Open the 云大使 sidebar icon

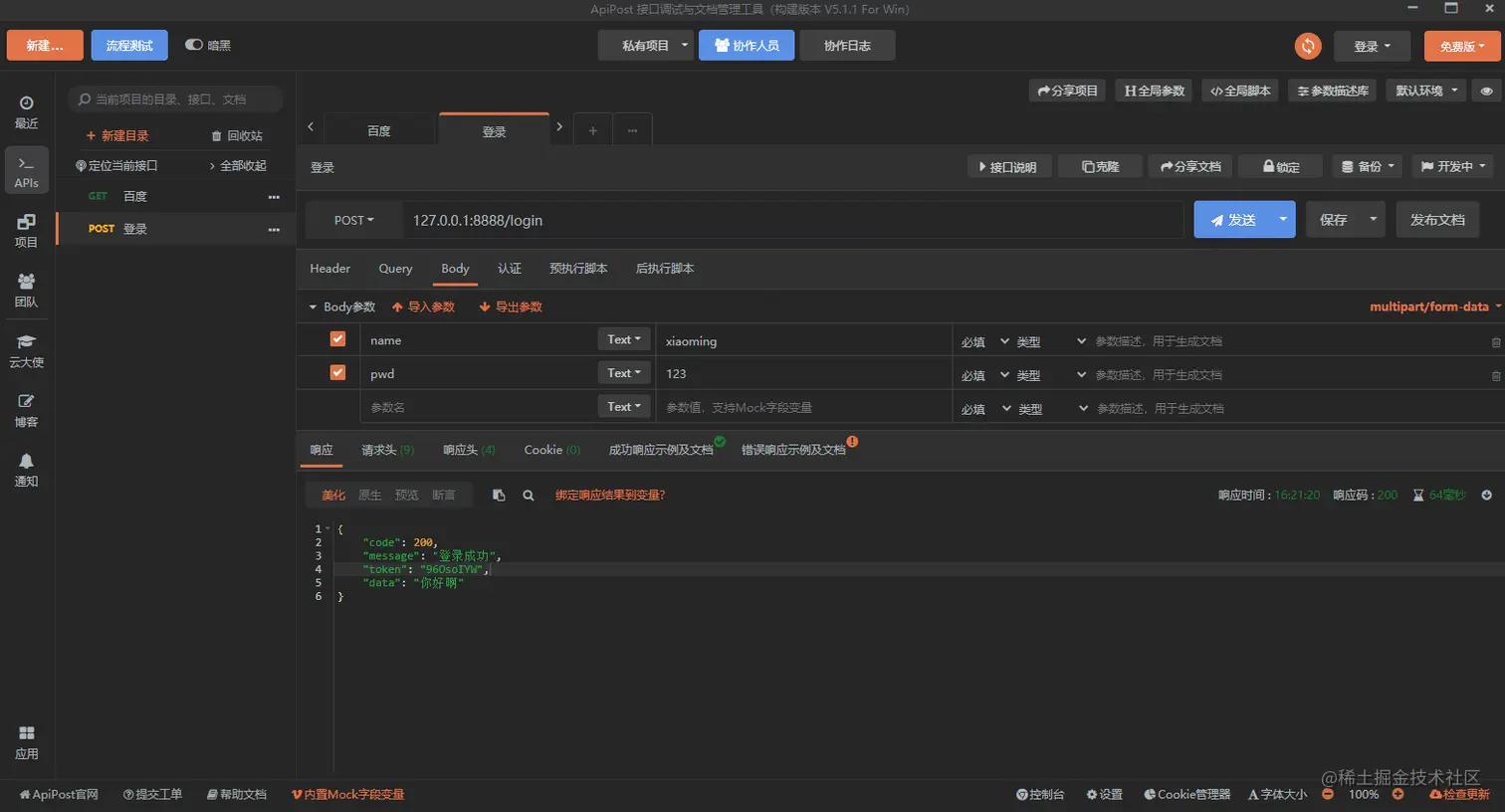[x=26, y=350]
